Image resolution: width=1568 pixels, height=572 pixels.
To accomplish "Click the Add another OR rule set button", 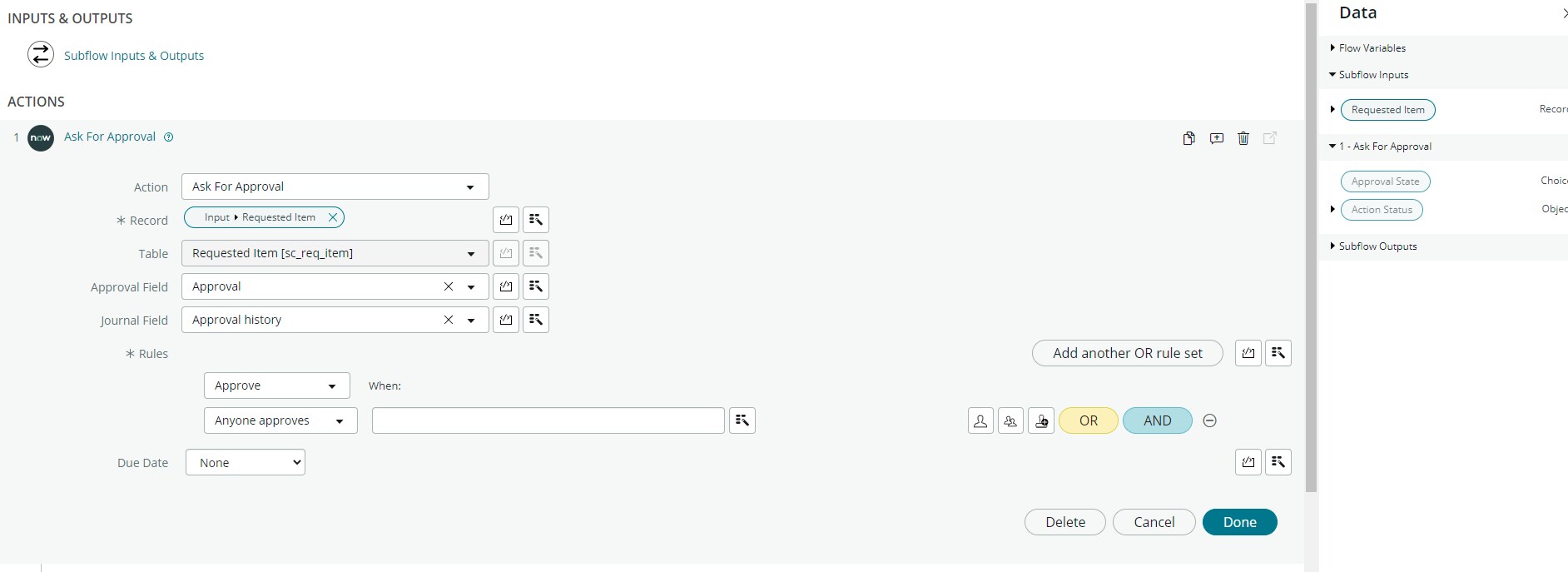I will click(1127, 353).
